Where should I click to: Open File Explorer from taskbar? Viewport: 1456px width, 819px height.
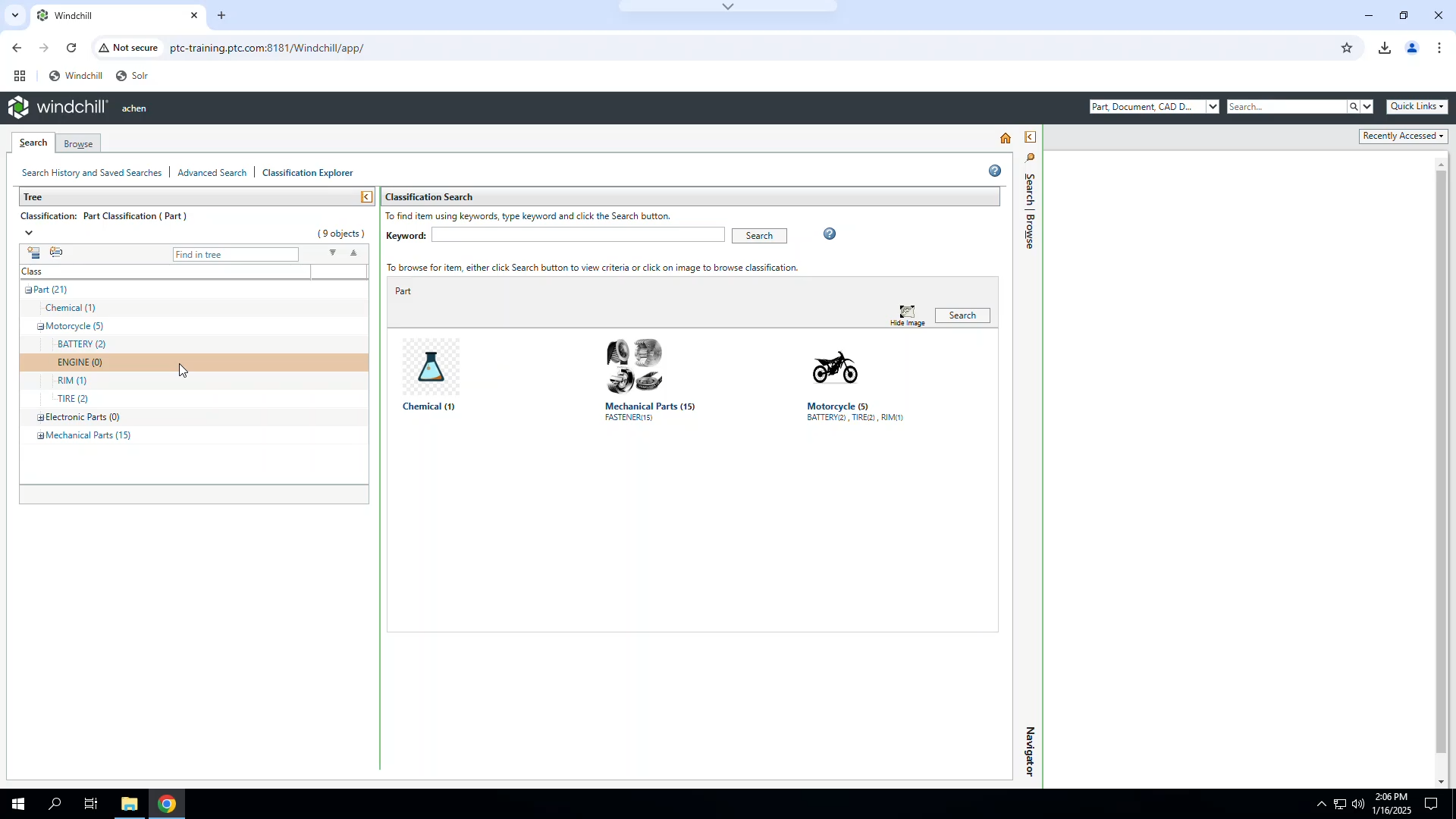129,804
